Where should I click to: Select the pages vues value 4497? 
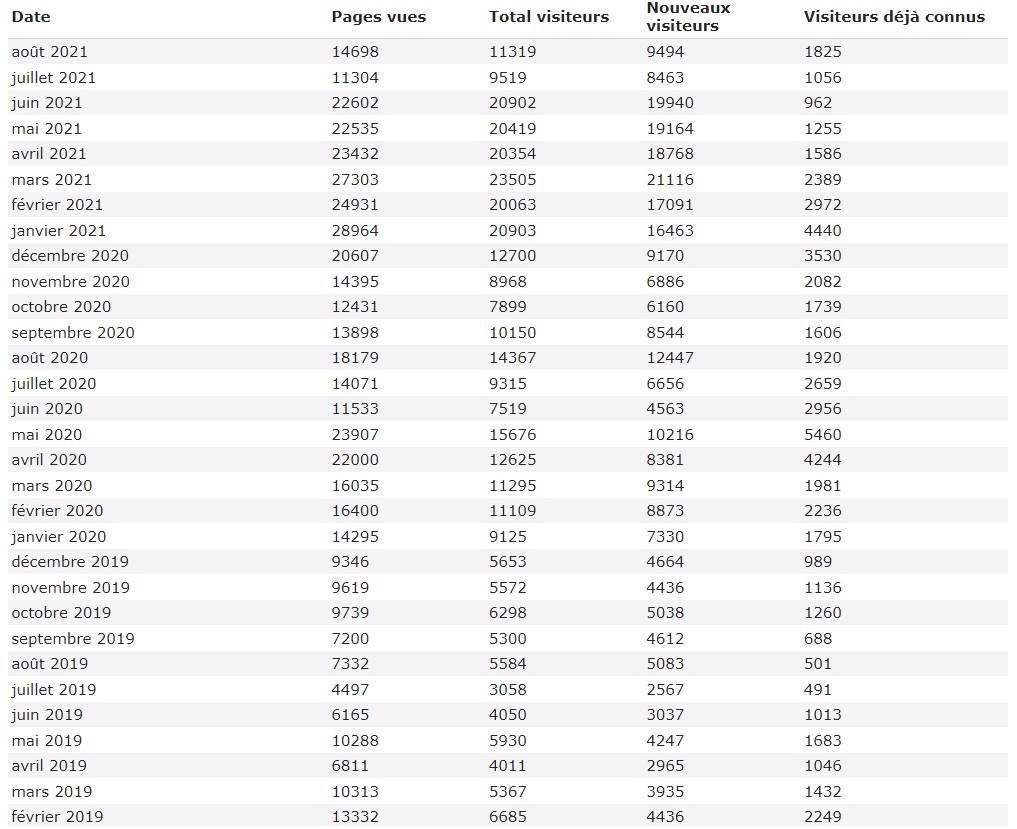(350, 690)
